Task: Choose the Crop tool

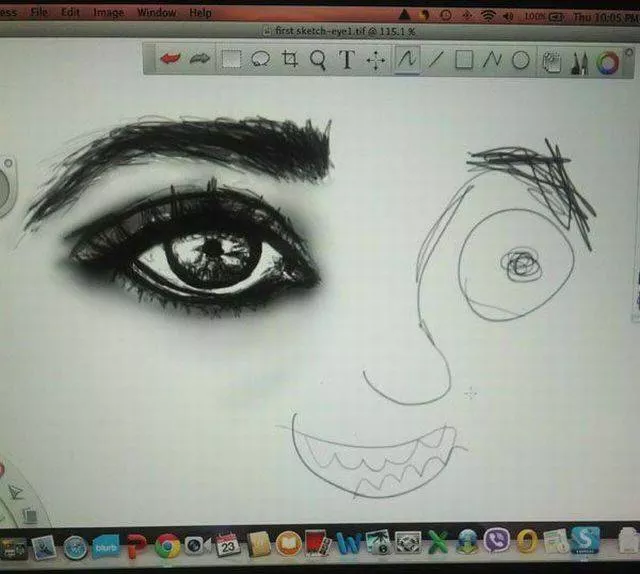Action: point(290,60)
